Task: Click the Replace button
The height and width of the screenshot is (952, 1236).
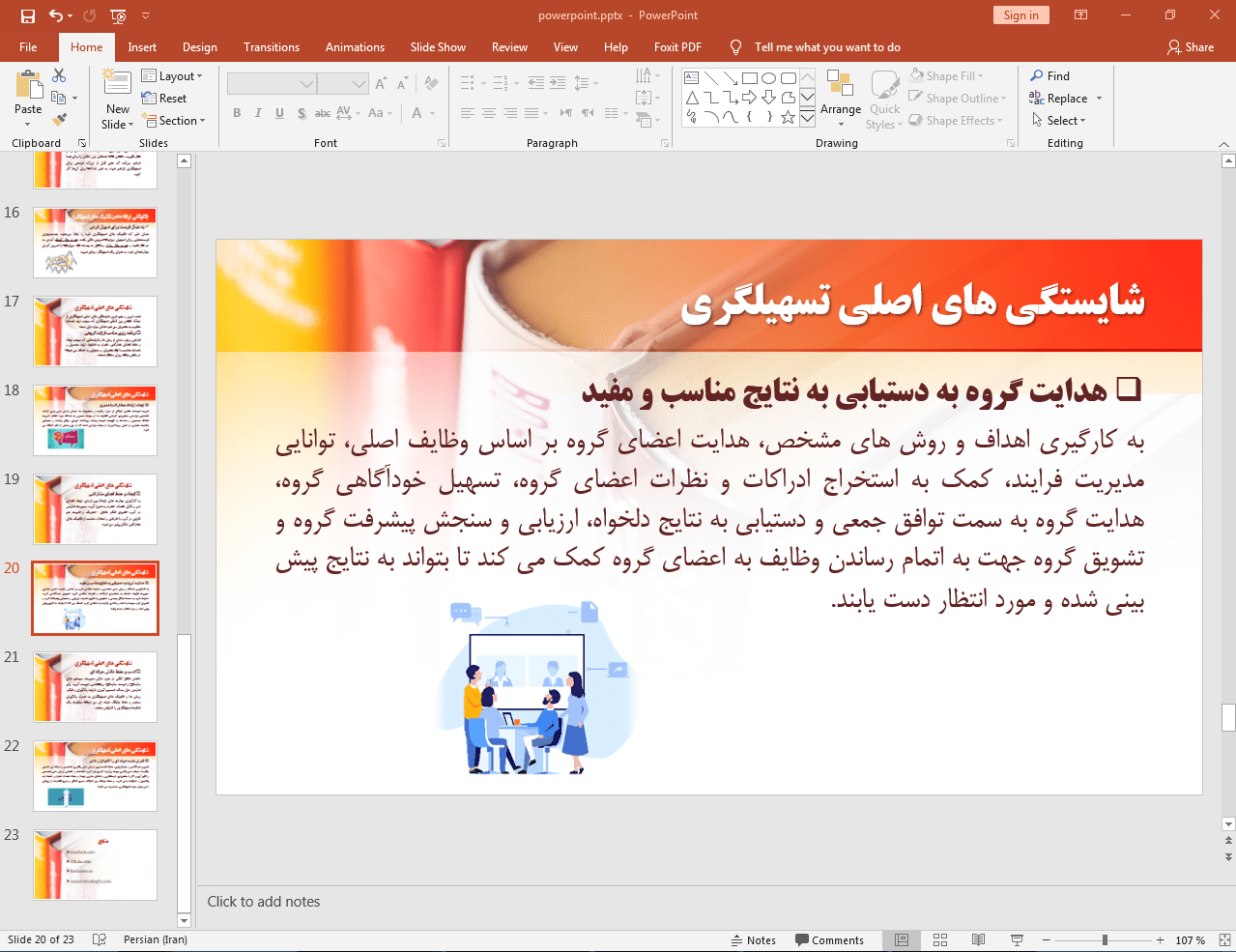Action: [1059, 98]
